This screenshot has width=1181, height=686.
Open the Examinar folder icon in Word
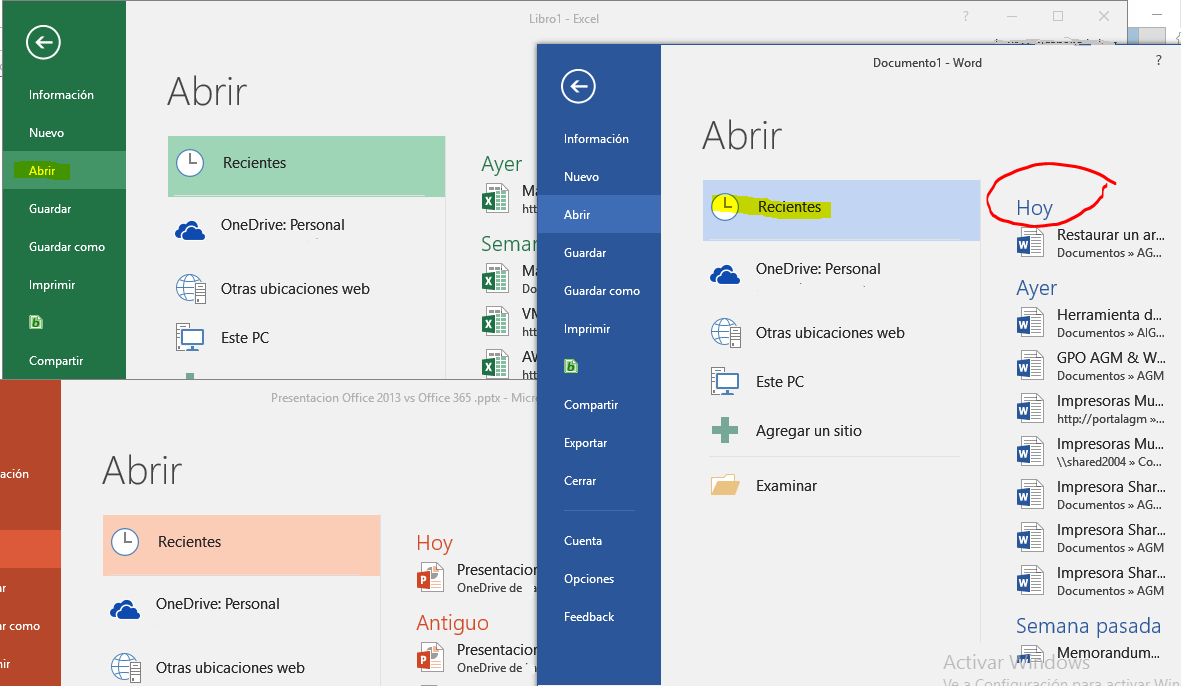coord(725,485)
